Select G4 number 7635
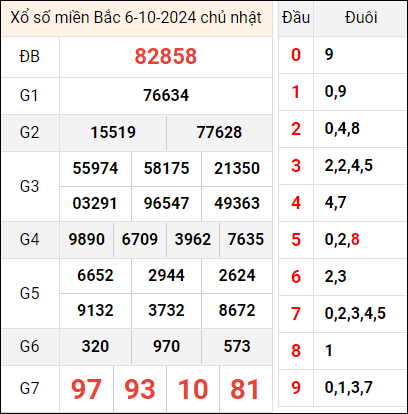The height and width of the screenshot is (414, 408). click(x=246, y=239)
